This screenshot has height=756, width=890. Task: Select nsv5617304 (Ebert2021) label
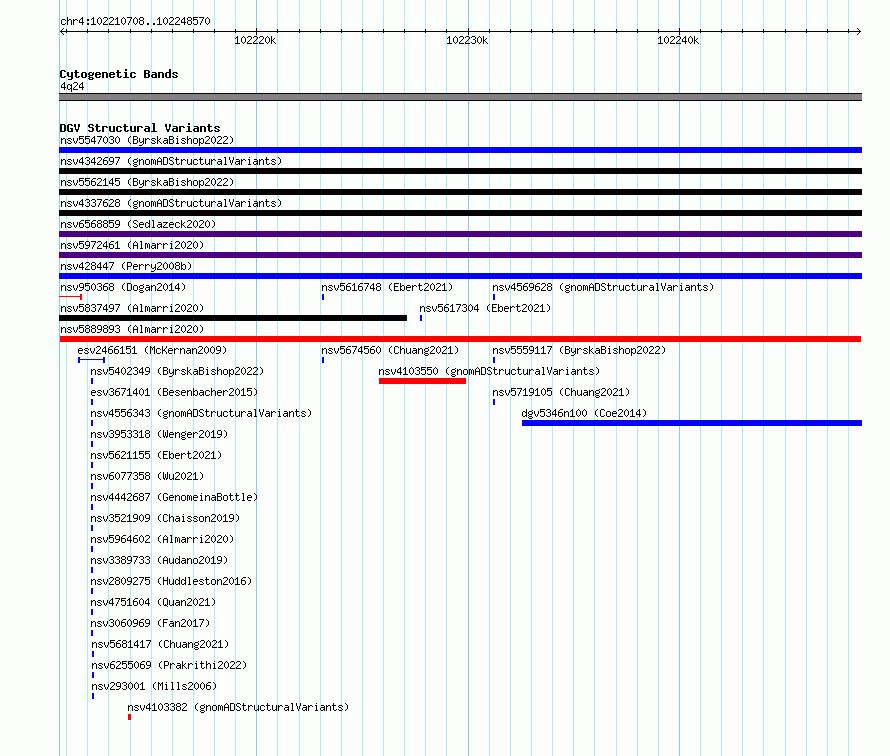(485, 308)
